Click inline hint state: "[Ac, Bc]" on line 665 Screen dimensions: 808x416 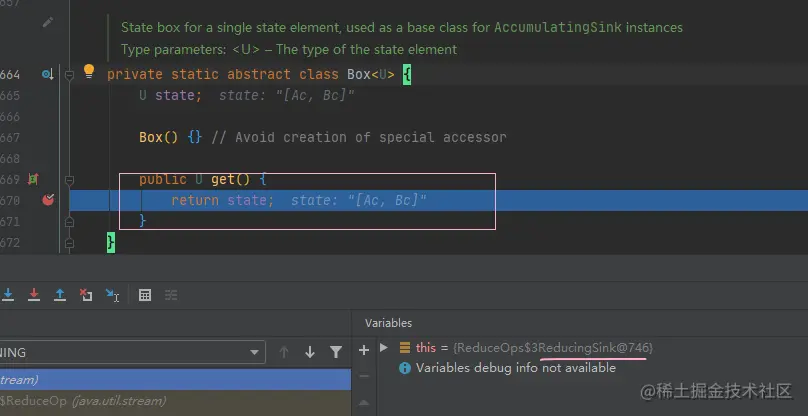click(287, 96)
